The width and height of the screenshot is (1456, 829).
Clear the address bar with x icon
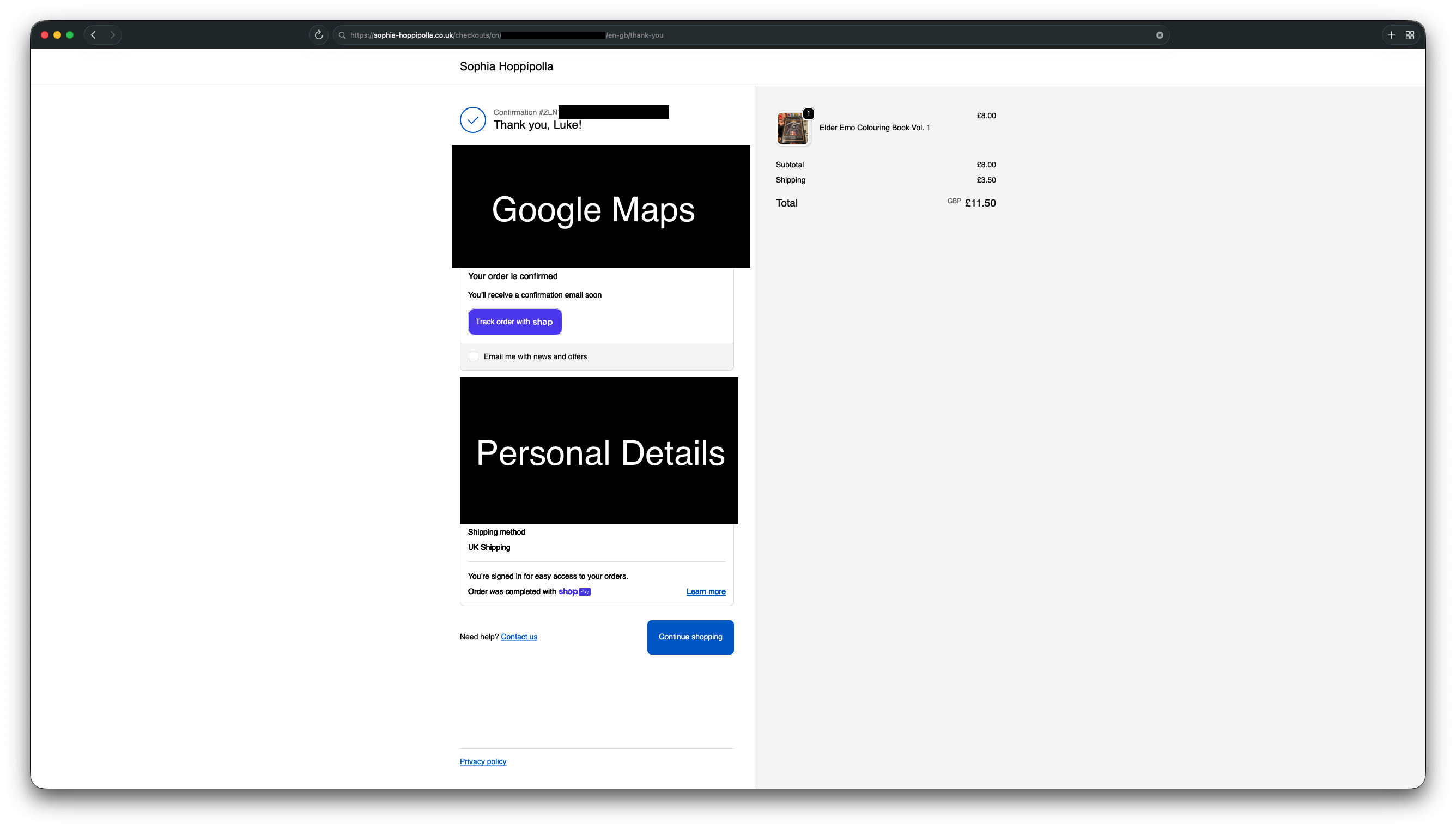point(1160,35)
